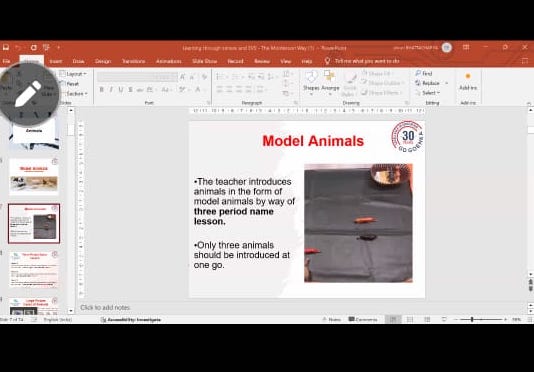Click the Reset slide button

(70, 83)
